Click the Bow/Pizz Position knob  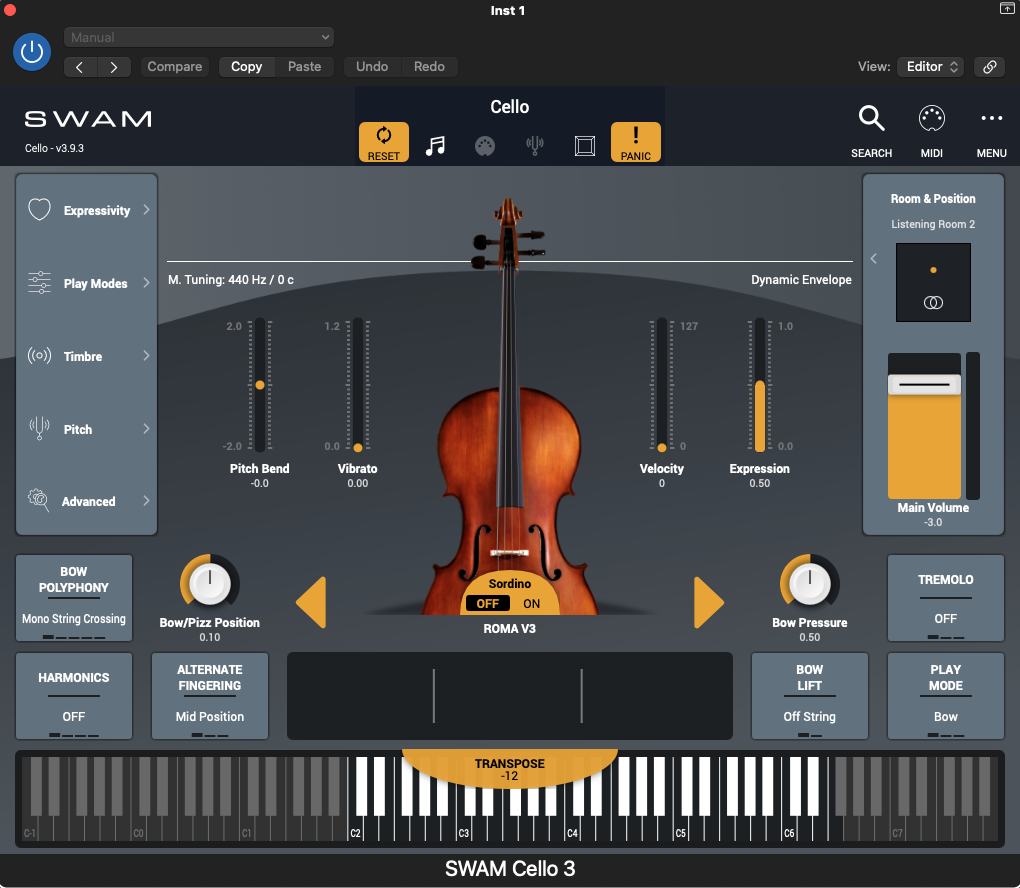(209, 583)
